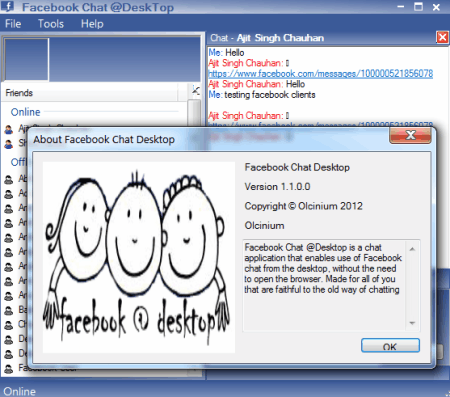Click 'Version 1.1.0.0' text in About dialog

click(277, 187)
